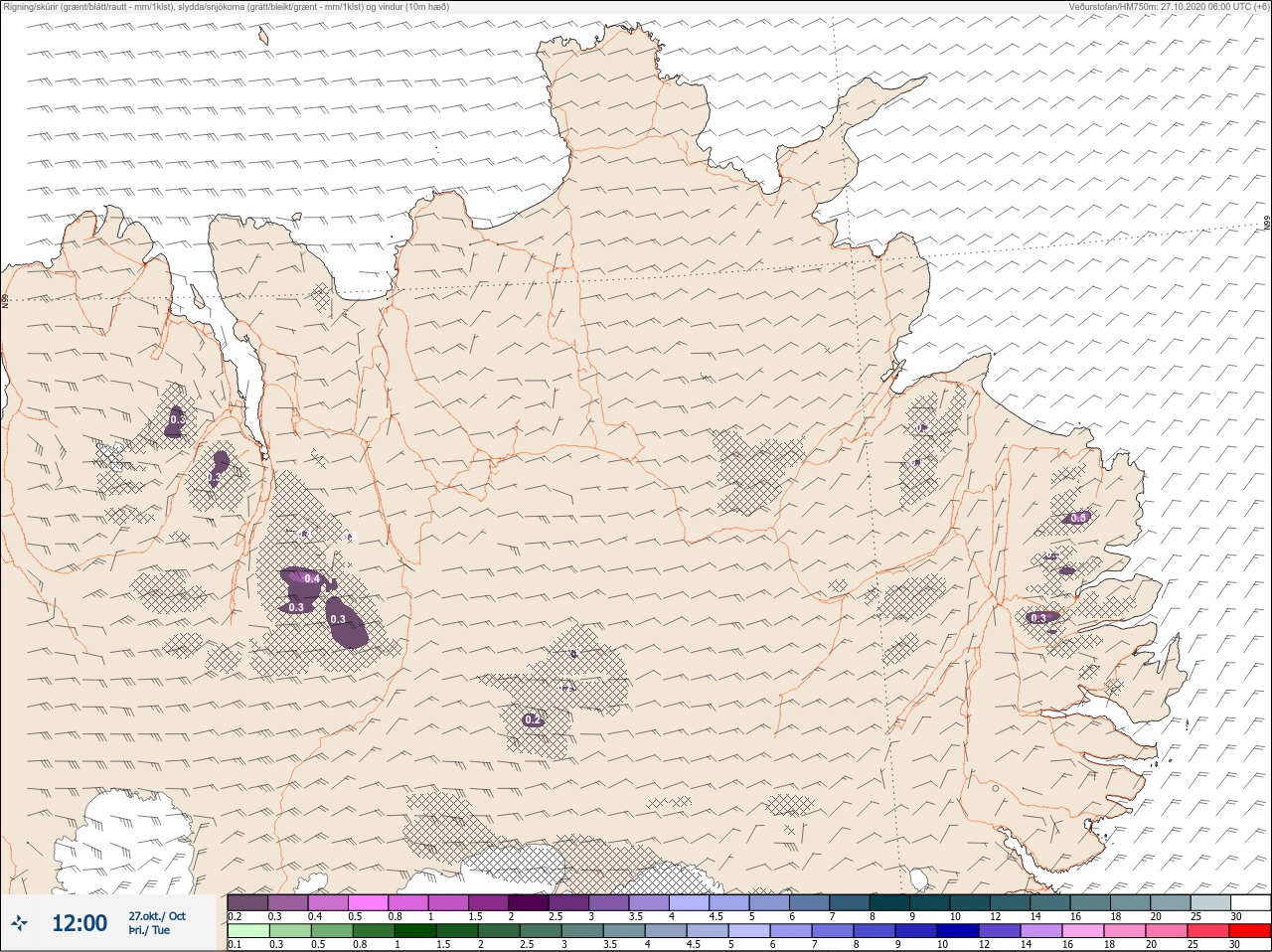This screenshot has width=1272, height=952.
Task: Select the darkest purple swatch in the top legend row
Action: coord(529,902)
